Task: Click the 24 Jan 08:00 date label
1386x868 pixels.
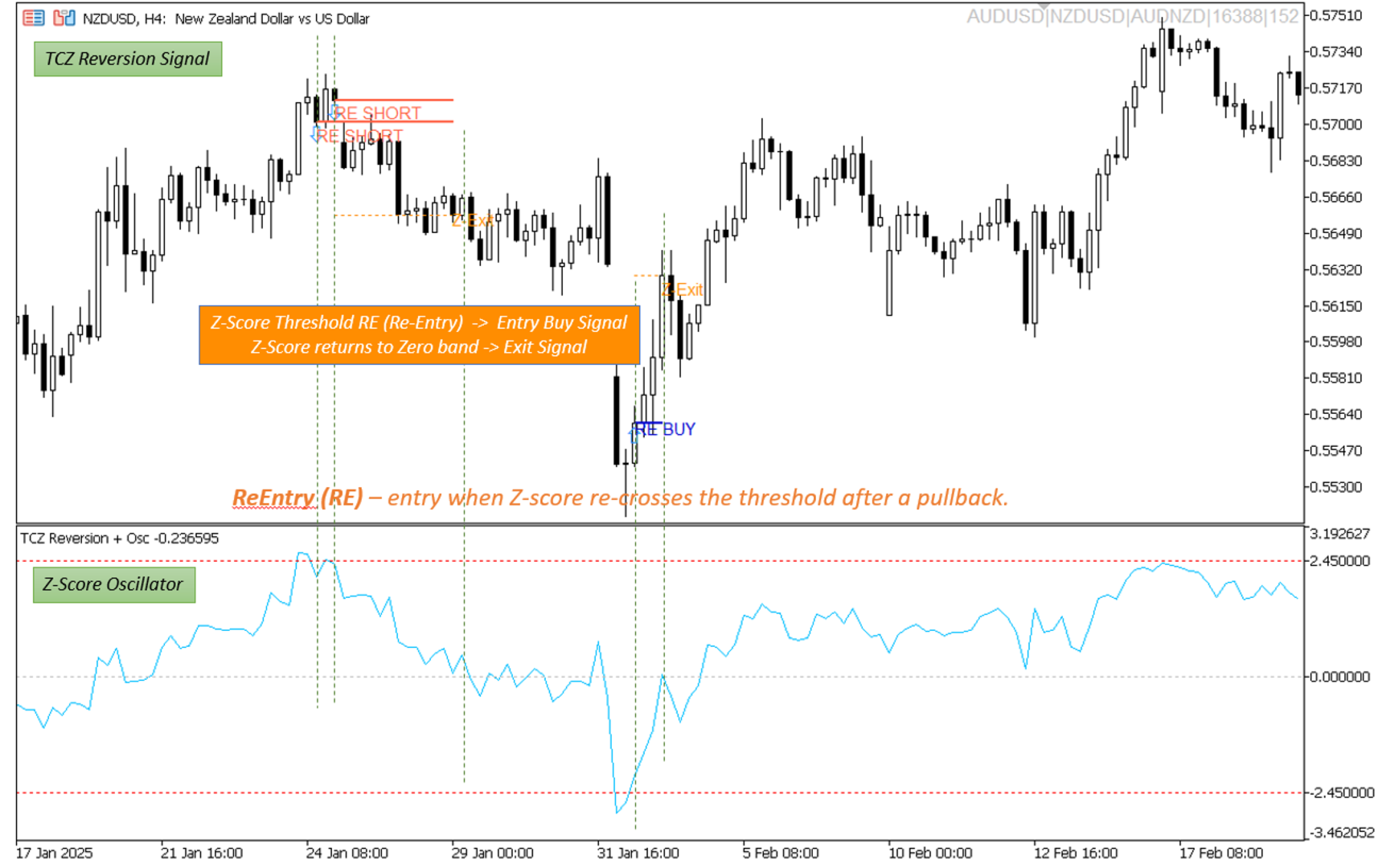Action: tap(347, 853)
